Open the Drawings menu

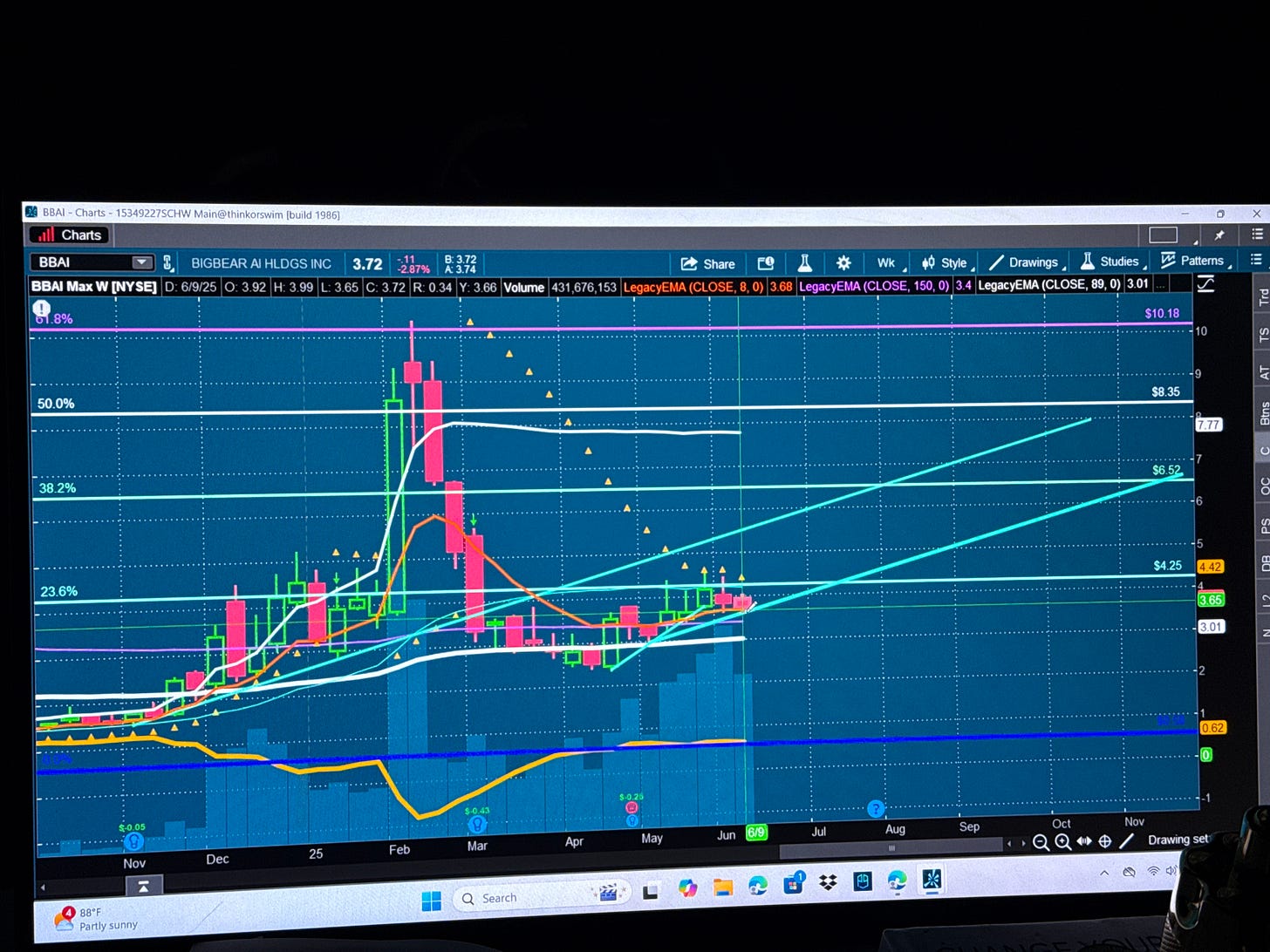1026,262
